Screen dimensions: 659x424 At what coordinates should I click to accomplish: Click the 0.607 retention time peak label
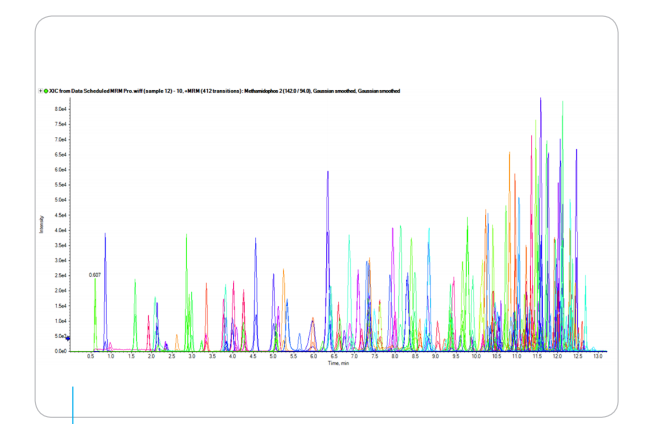[94, 274]
